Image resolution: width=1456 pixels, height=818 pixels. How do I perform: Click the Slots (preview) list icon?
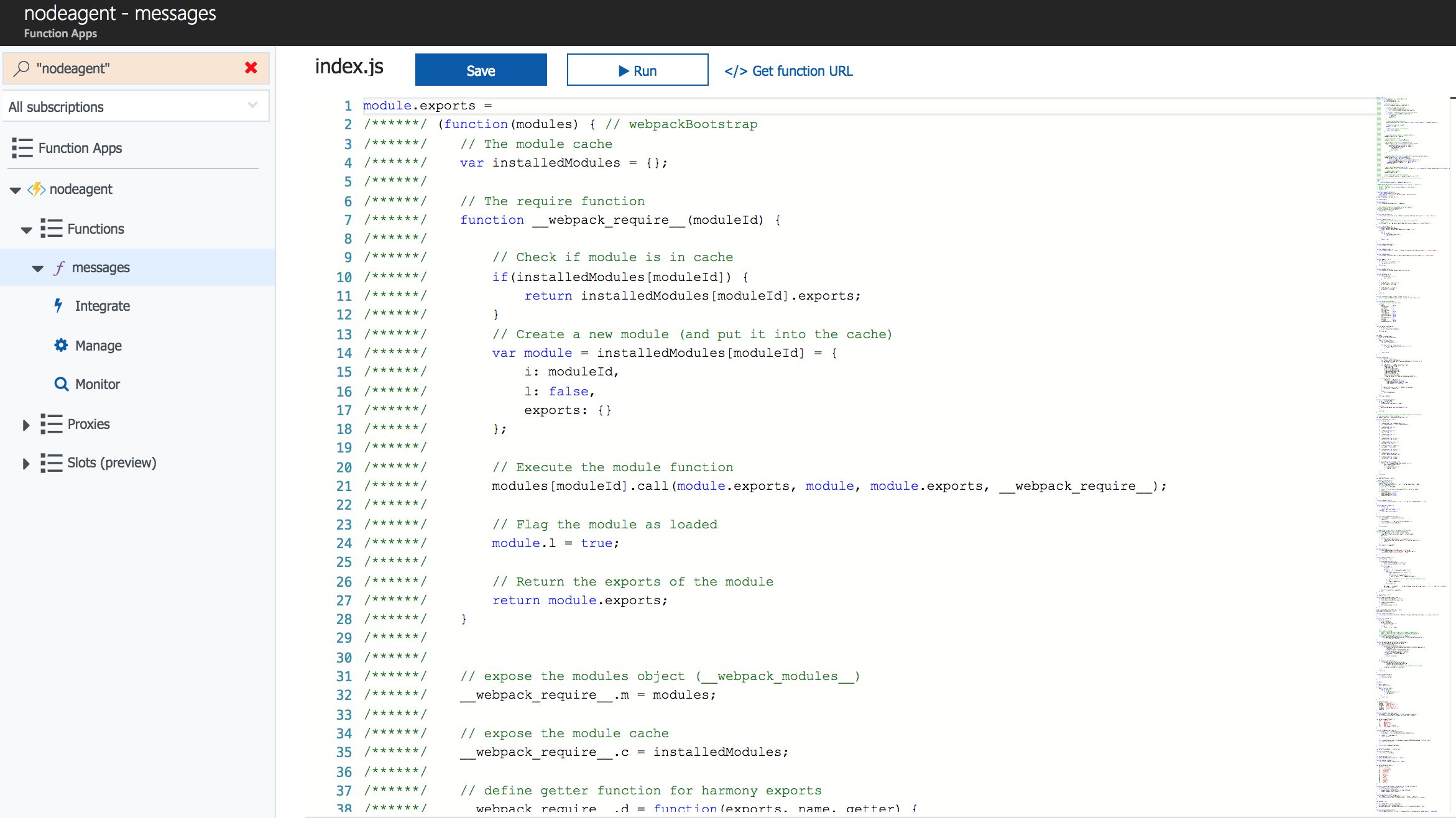pos(52,462)
